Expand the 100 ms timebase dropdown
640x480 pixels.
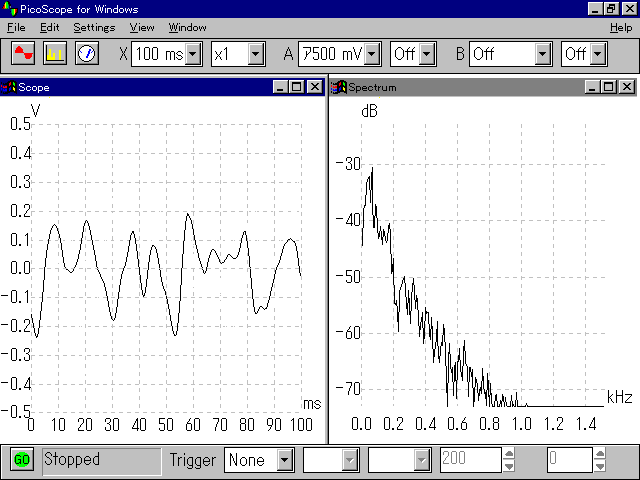193,54
